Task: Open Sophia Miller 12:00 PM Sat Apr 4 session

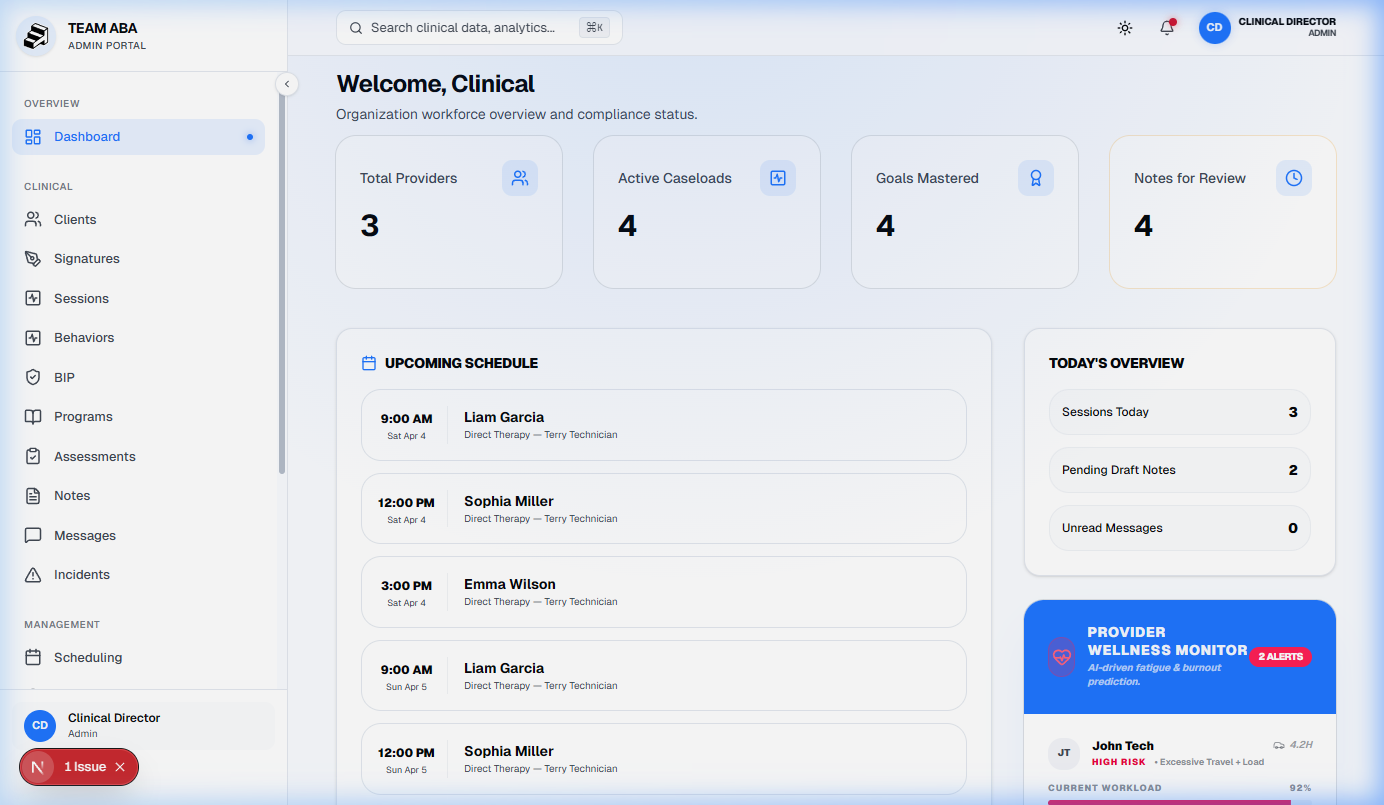Action: tap(664, 509)
